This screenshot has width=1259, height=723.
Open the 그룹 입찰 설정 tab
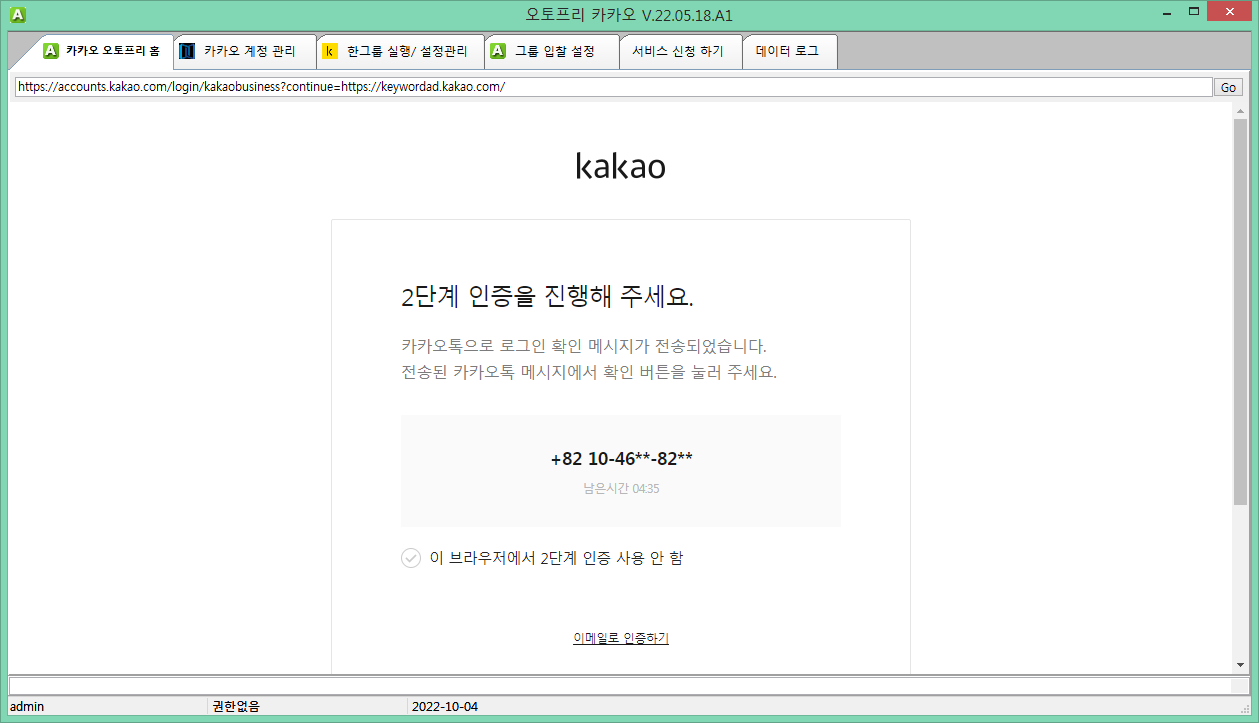pos(552,50)
